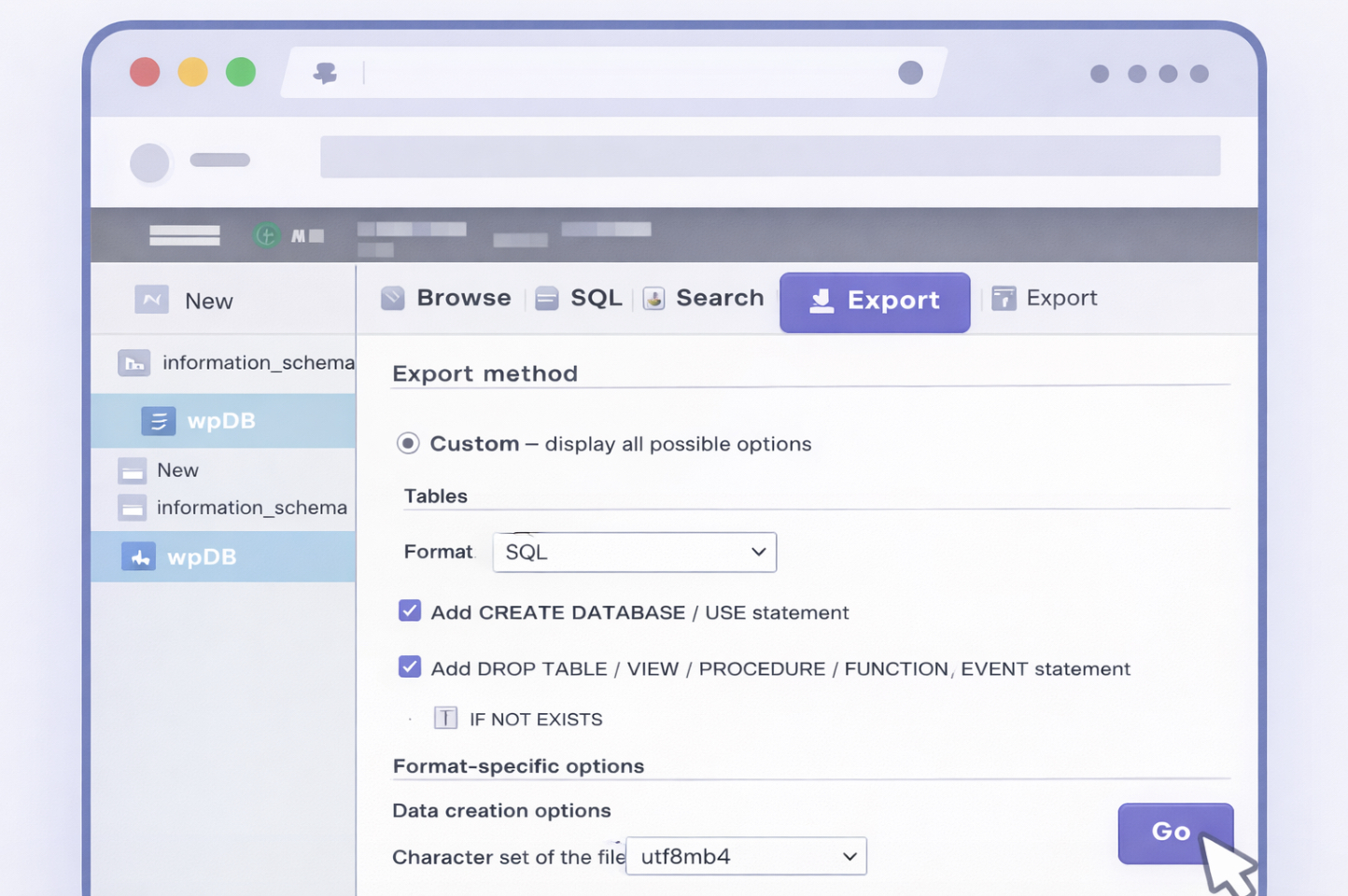
Task: Select the SQL query icon
Action: pos(547,298)
